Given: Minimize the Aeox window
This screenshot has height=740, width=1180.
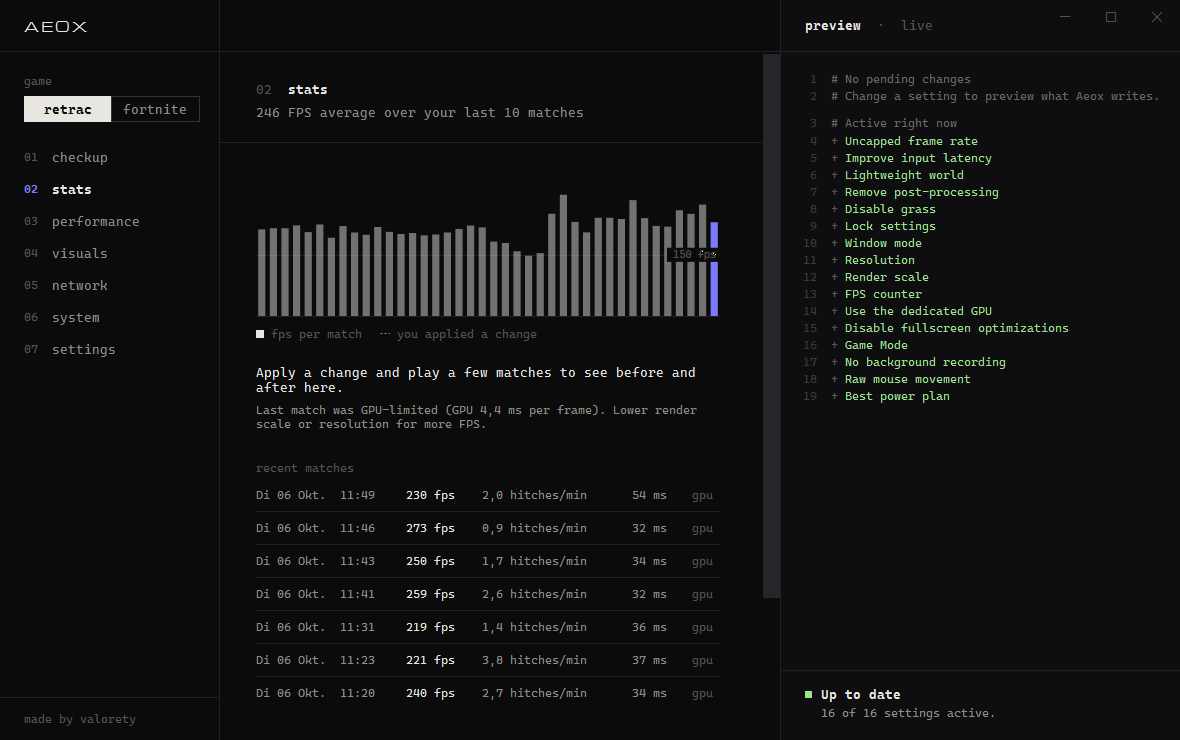Looking at the screenshot, I should [1065, 17].
